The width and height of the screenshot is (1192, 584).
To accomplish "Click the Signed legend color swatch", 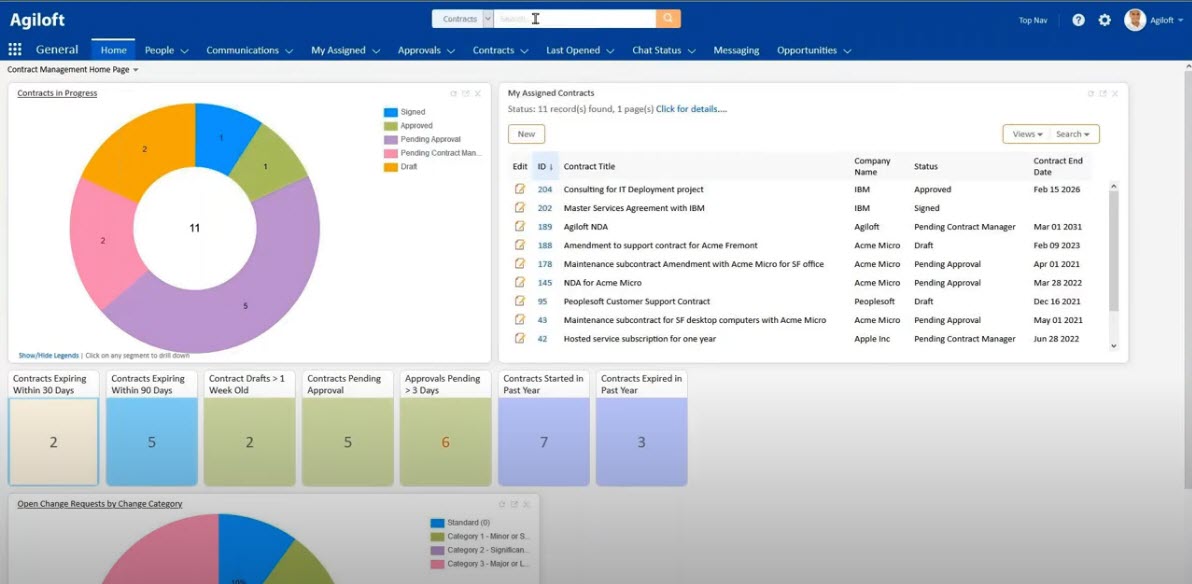I will [391, 112].
